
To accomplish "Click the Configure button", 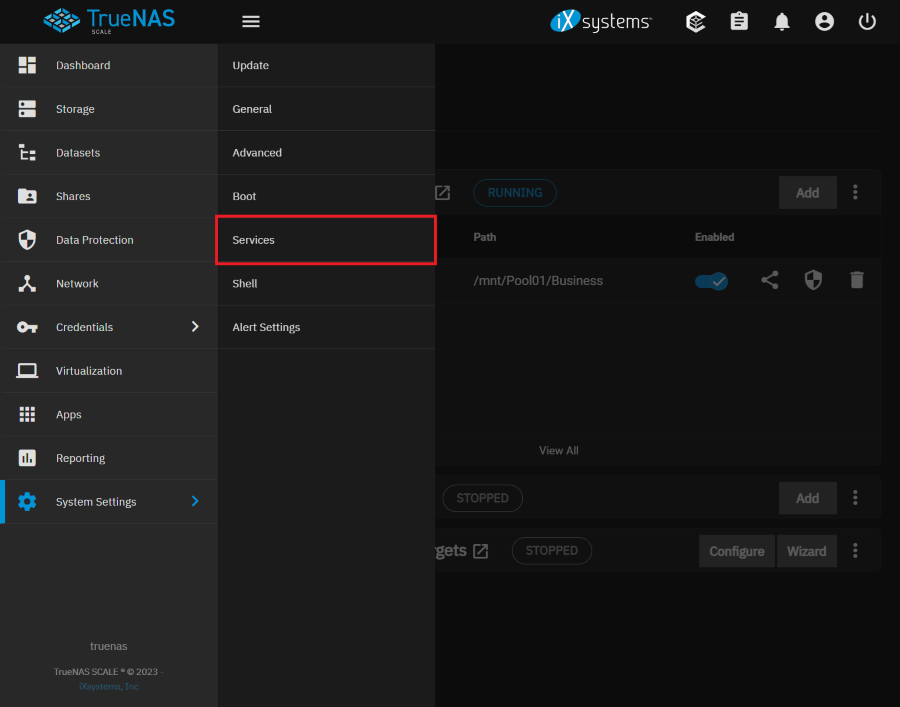I will pyautogui.click(x=736, y=551).
